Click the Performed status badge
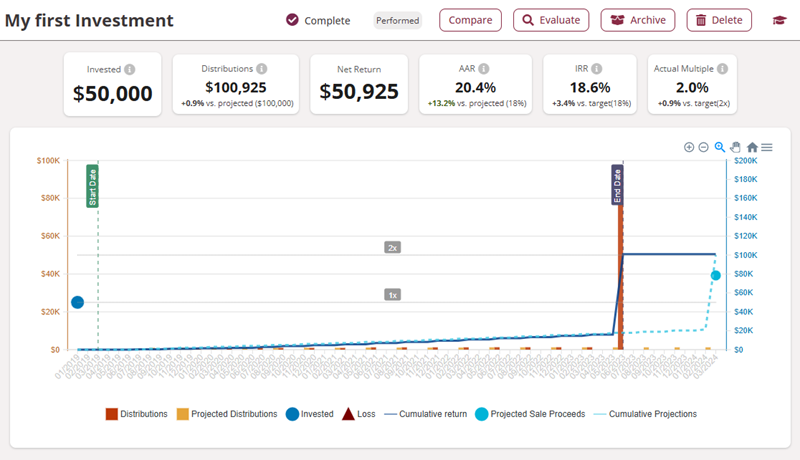The height and width of the screenshot is (460, 800). pos(397,20)
